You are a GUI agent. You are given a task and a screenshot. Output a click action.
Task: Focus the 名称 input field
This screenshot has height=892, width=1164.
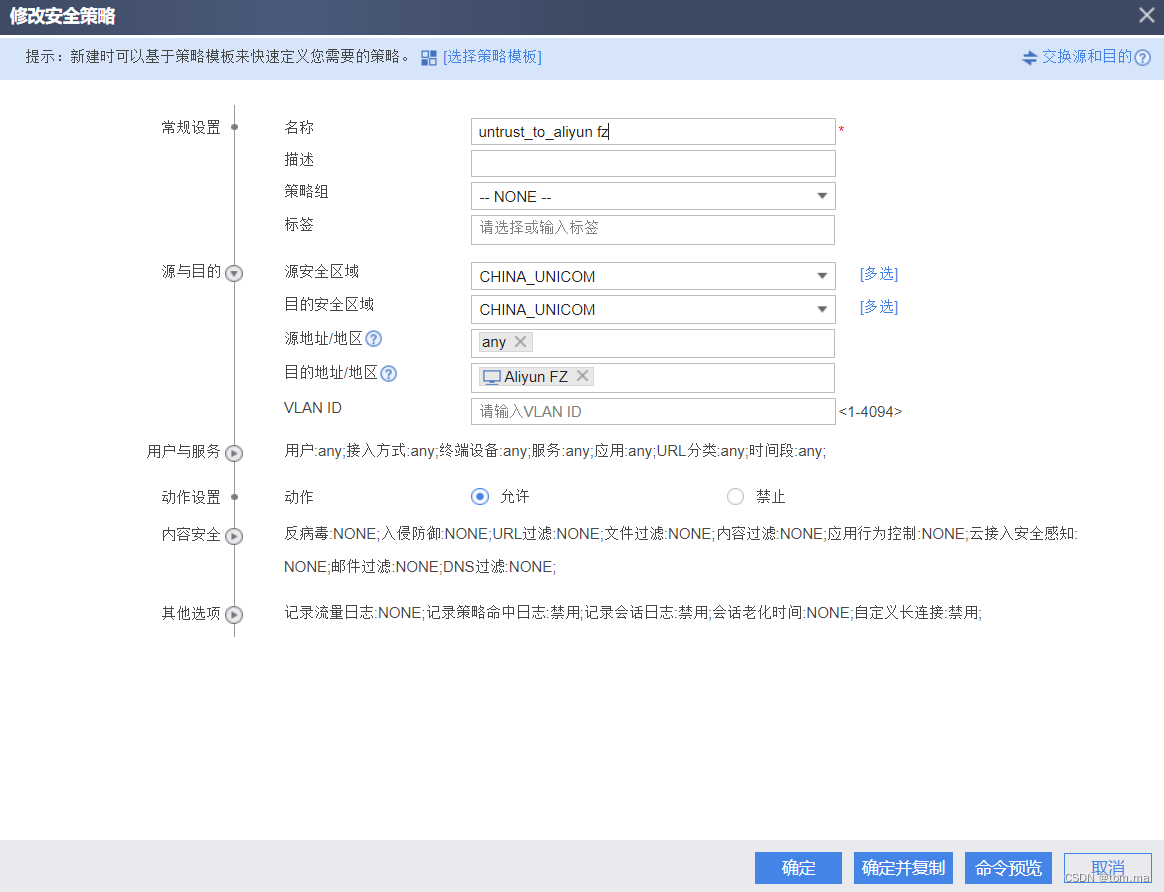[x=653, y=131]
